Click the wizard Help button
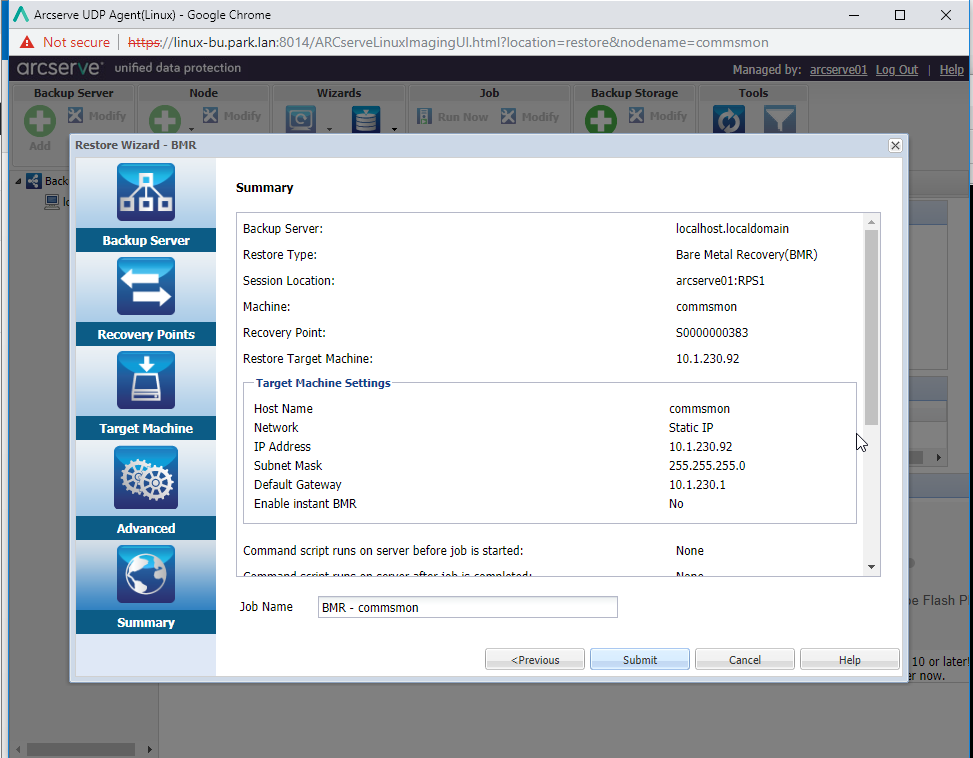973x758 pixels. tap(850, 659)
